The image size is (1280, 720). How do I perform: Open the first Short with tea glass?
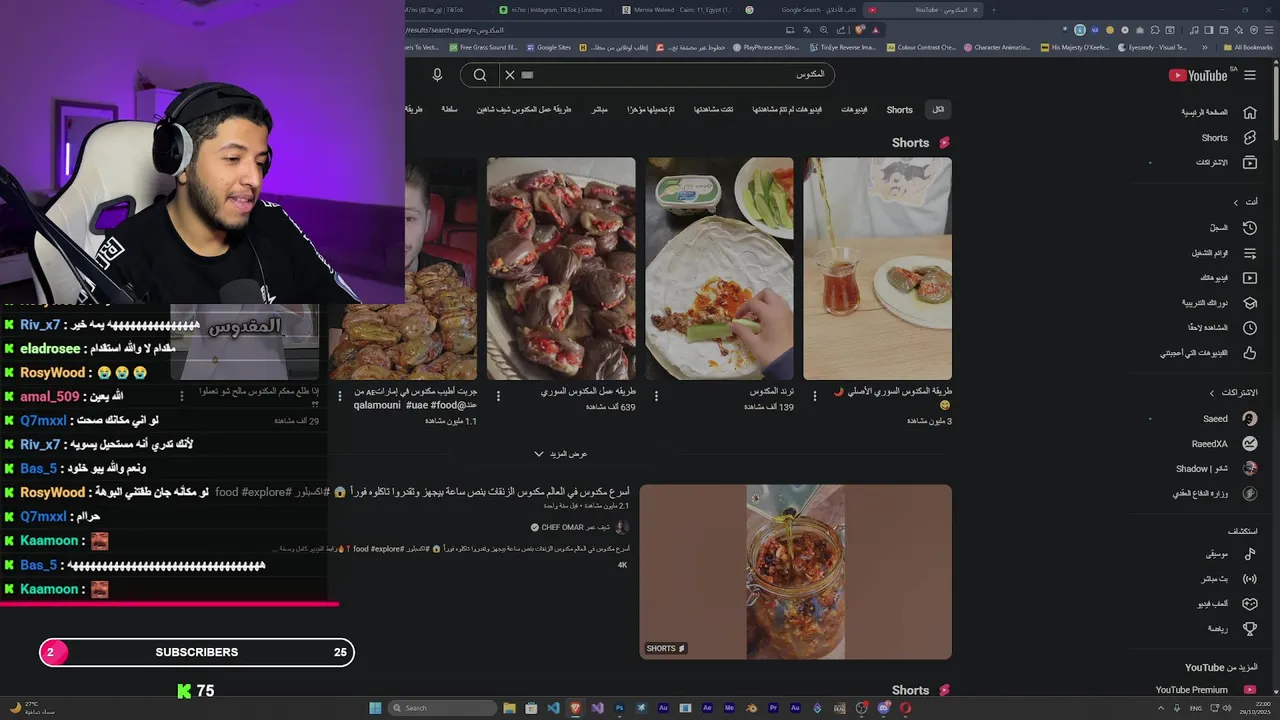click(x=877, y=268)
